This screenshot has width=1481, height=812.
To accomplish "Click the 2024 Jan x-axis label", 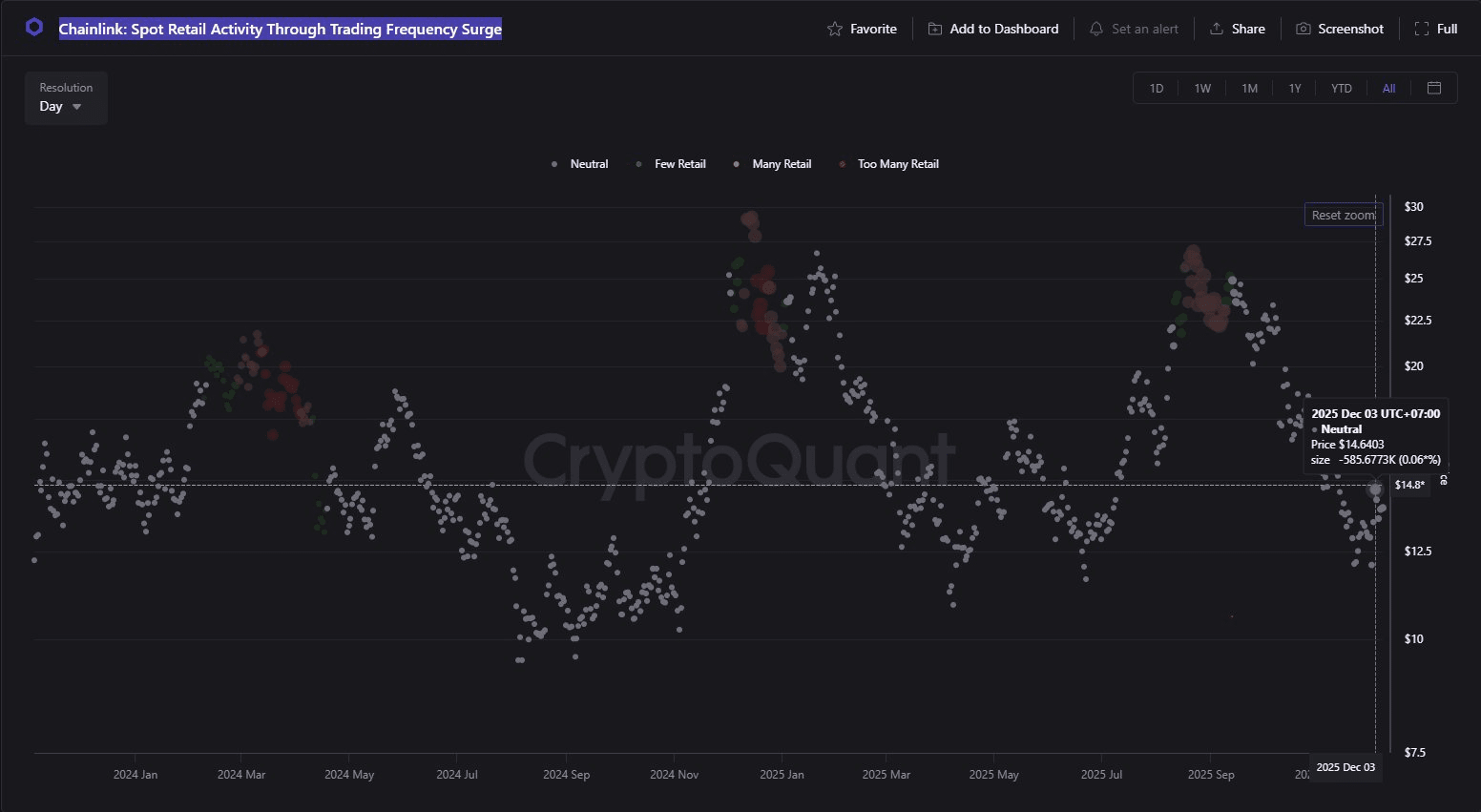I will 136,775.
